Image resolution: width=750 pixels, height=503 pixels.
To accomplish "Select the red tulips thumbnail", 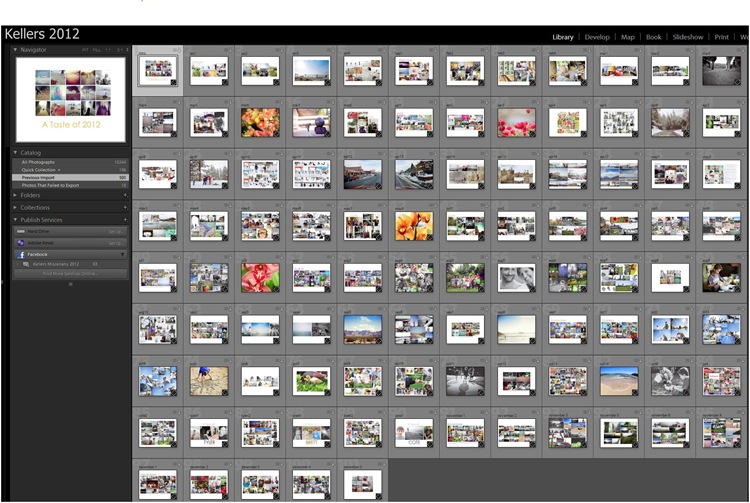I will point(517,122).
